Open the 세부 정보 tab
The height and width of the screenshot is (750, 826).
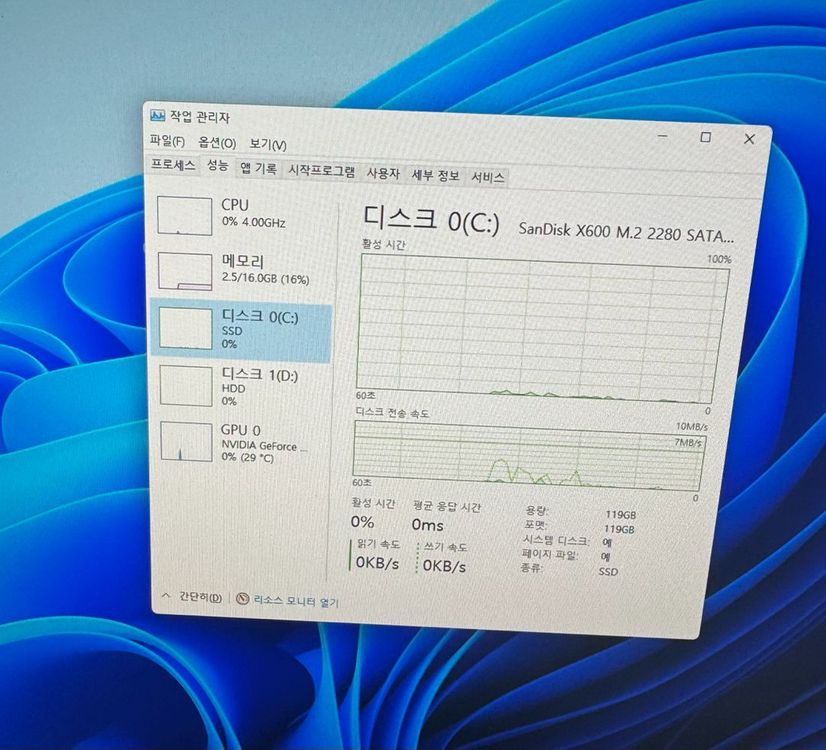coord(438,174)
